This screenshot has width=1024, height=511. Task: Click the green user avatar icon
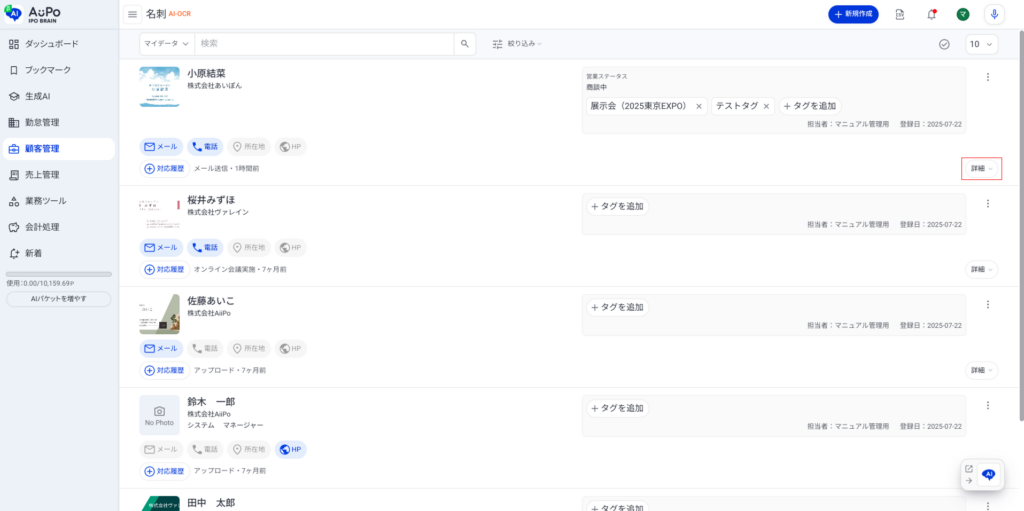pyautogui.click(x=962, y=14)
